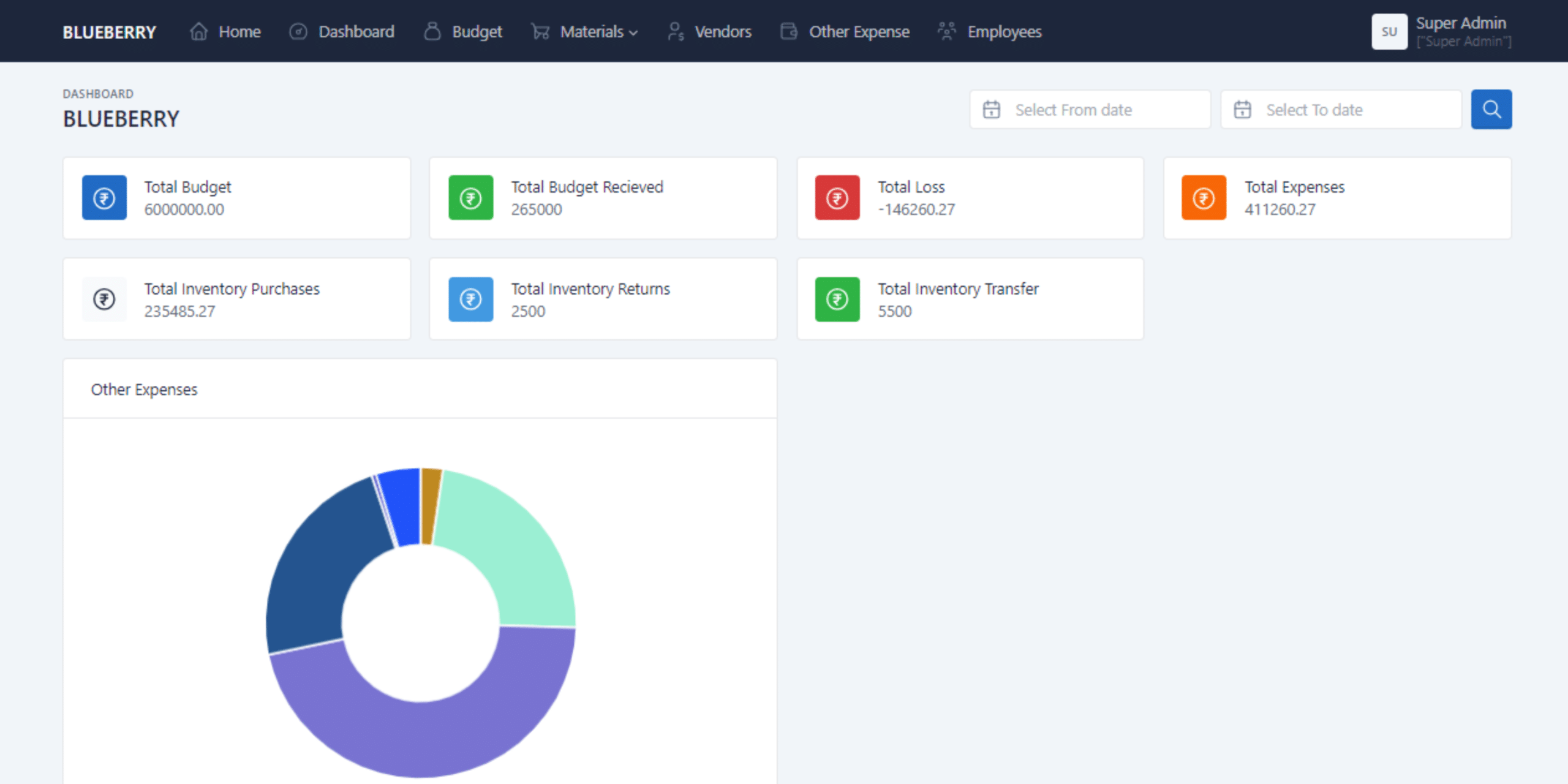1568x784 pixels.
Task: Click the Select From date field
Action: coord(1090,110)
